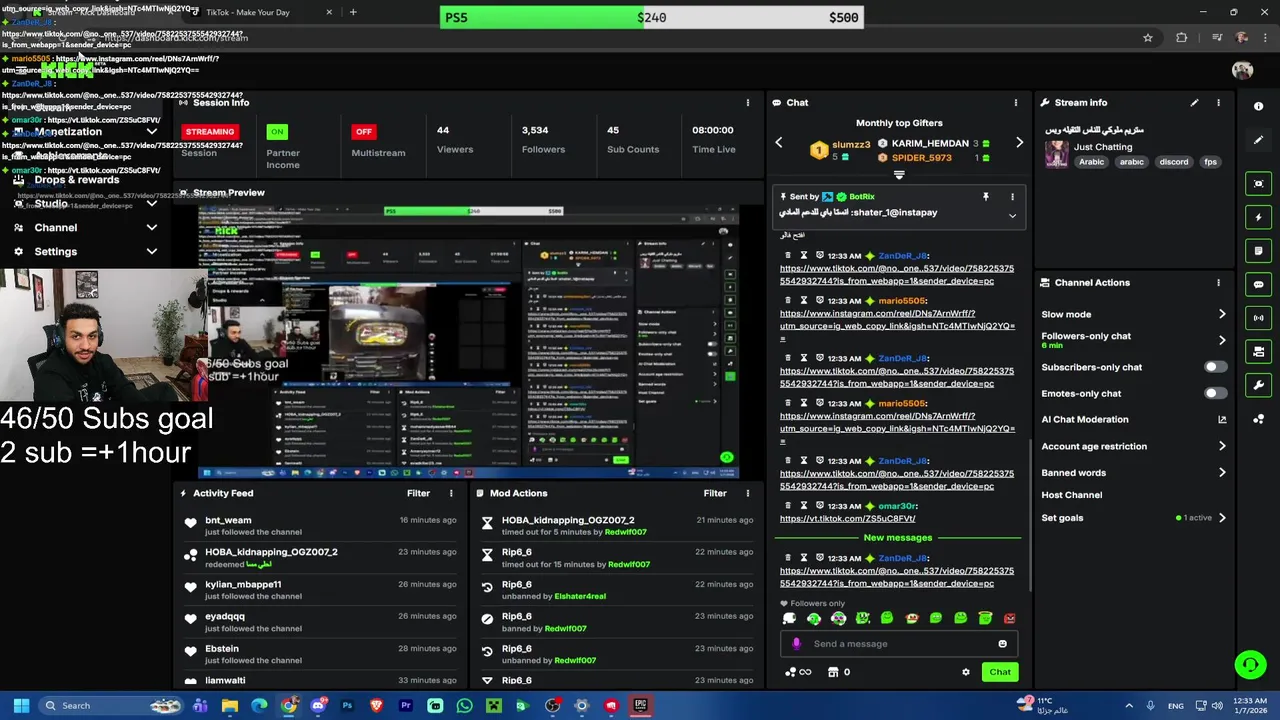Switch to TikTok Make Your Day tab

(260, 12)
